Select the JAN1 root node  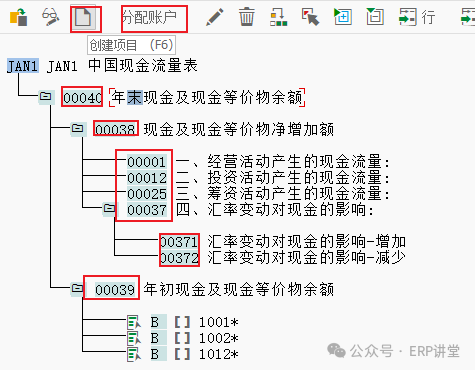coord(22,66)
